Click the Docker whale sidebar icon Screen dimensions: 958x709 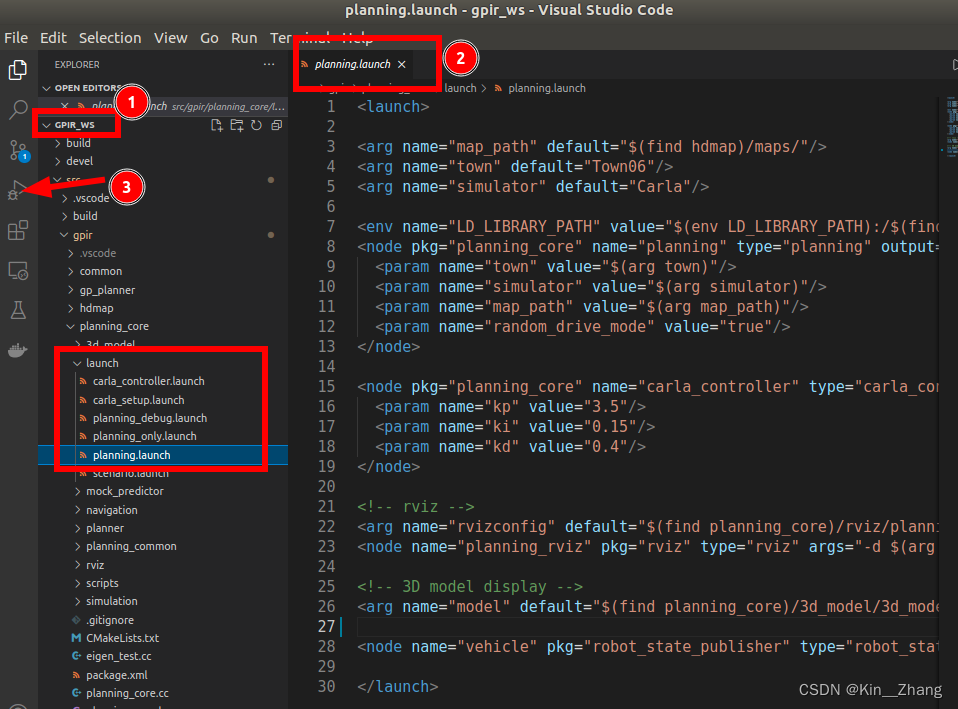tap(18, 349)
